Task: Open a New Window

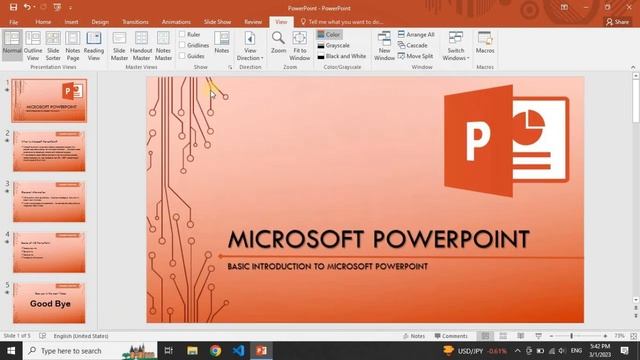Action: (384, 46)
